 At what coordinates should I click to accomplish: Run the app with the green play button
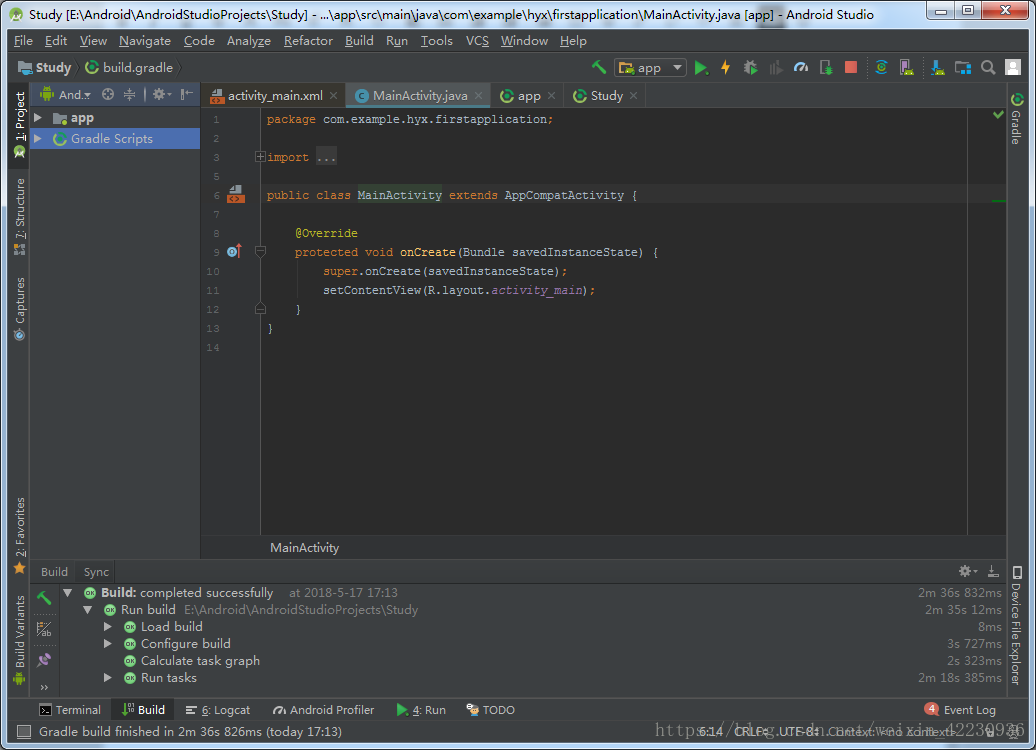click(701, 67)
